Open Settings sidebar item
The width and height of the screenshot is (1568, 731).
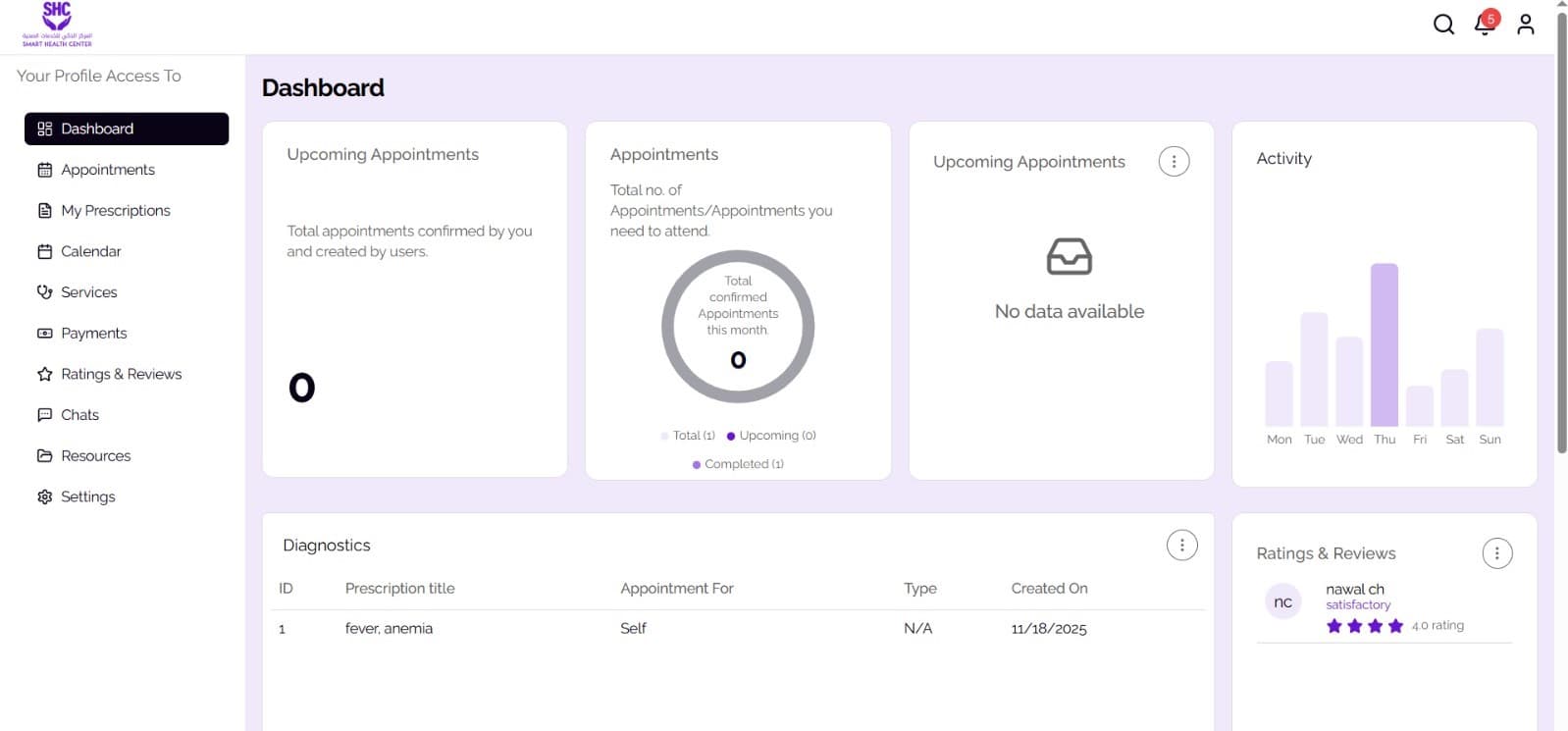(x=127, y=496)
